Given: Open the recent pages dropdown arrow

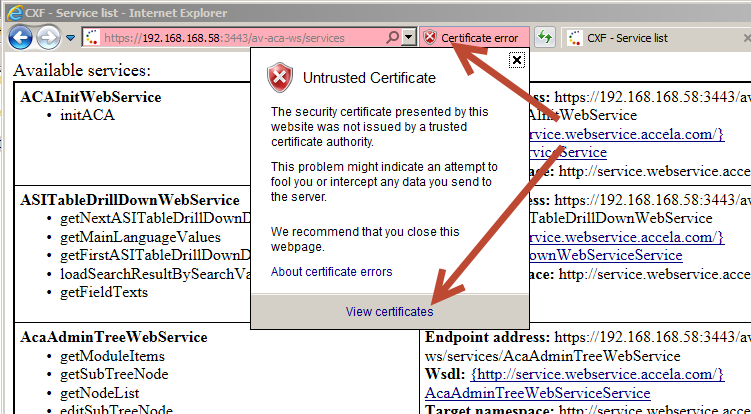Looking at the screenshot, I should [x=71, y=38].
